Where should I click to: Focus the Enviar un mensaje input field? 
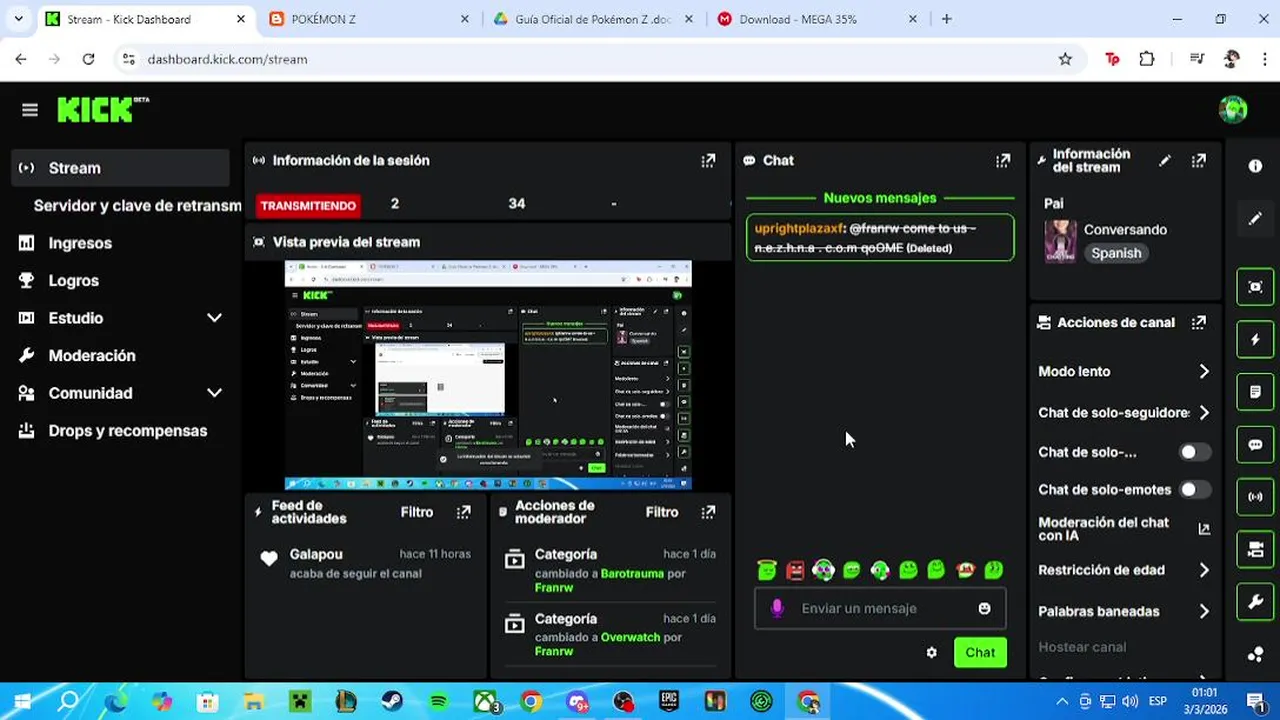(880, 608)
